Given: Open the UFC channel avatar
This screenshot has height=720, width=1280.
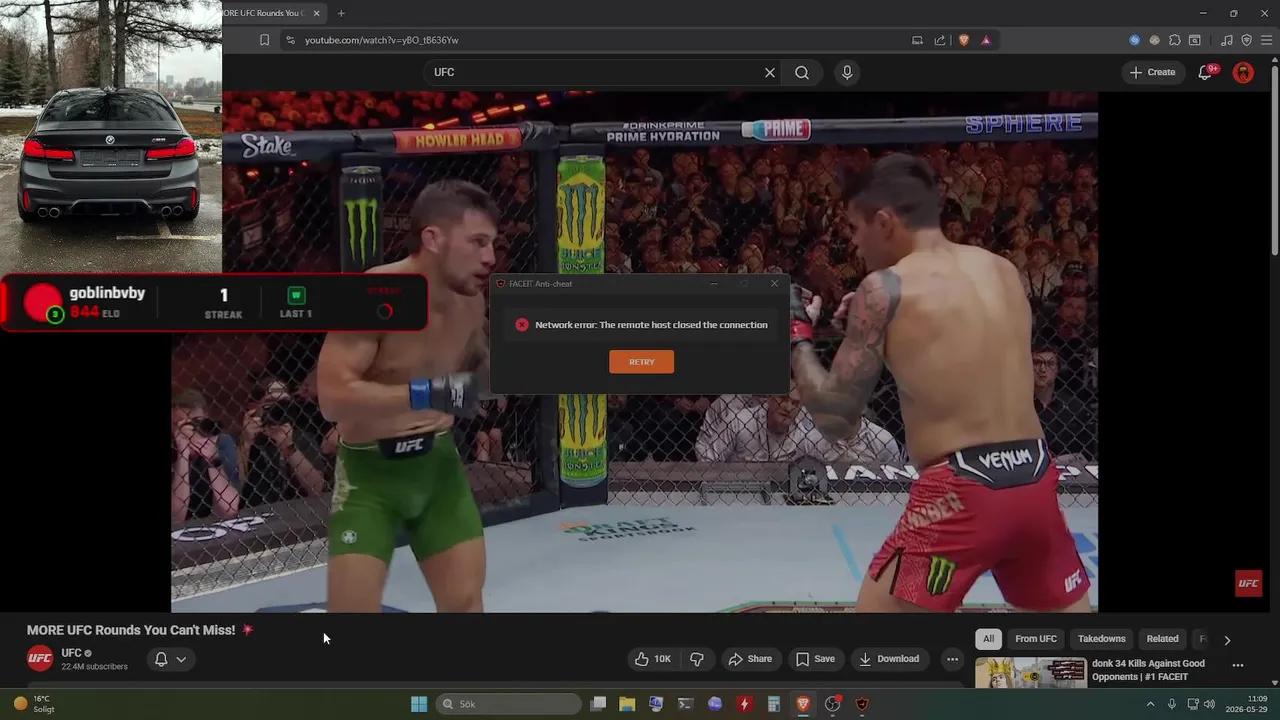Looking at the screenshot, I should (40, 658).
